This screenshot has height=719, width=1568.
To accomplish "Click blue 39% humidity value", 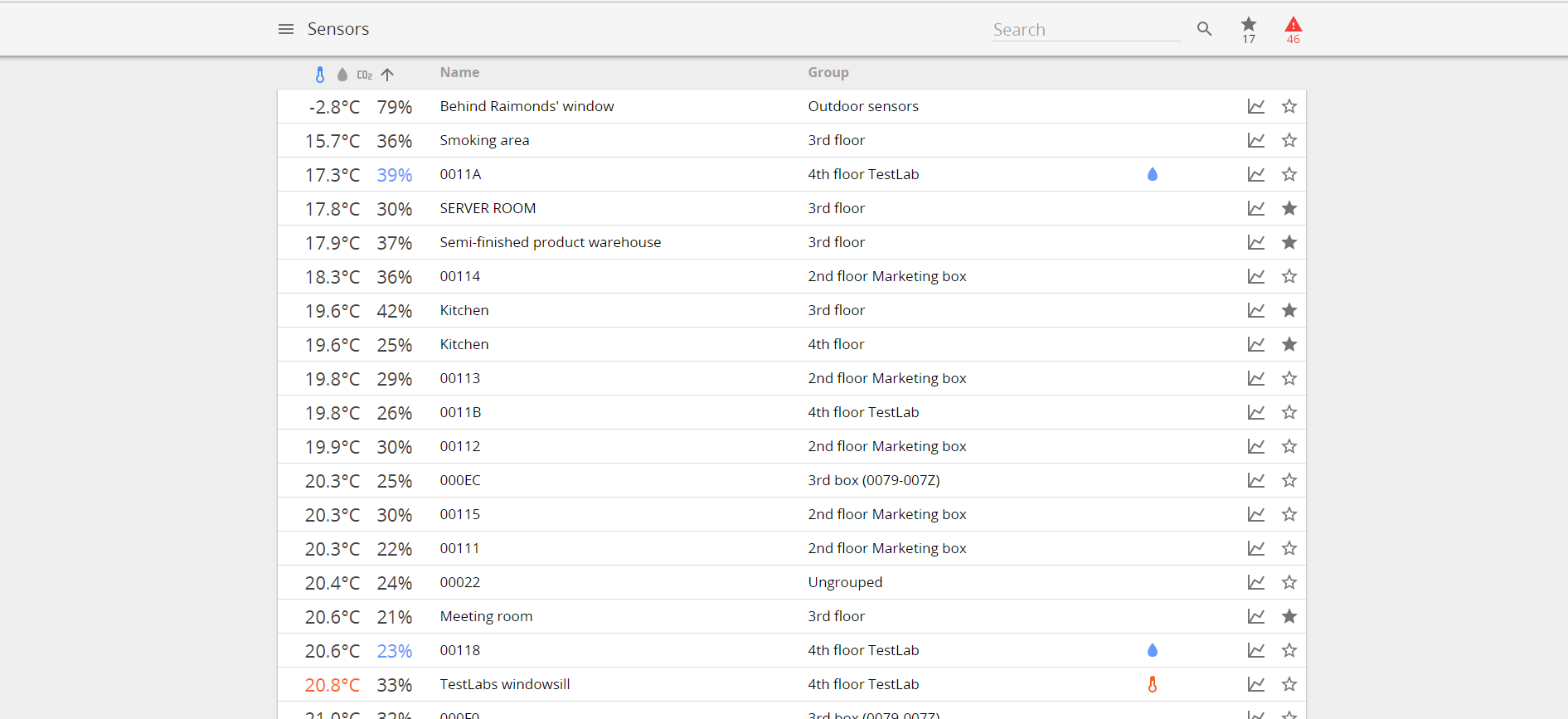I will click(395, 175).
